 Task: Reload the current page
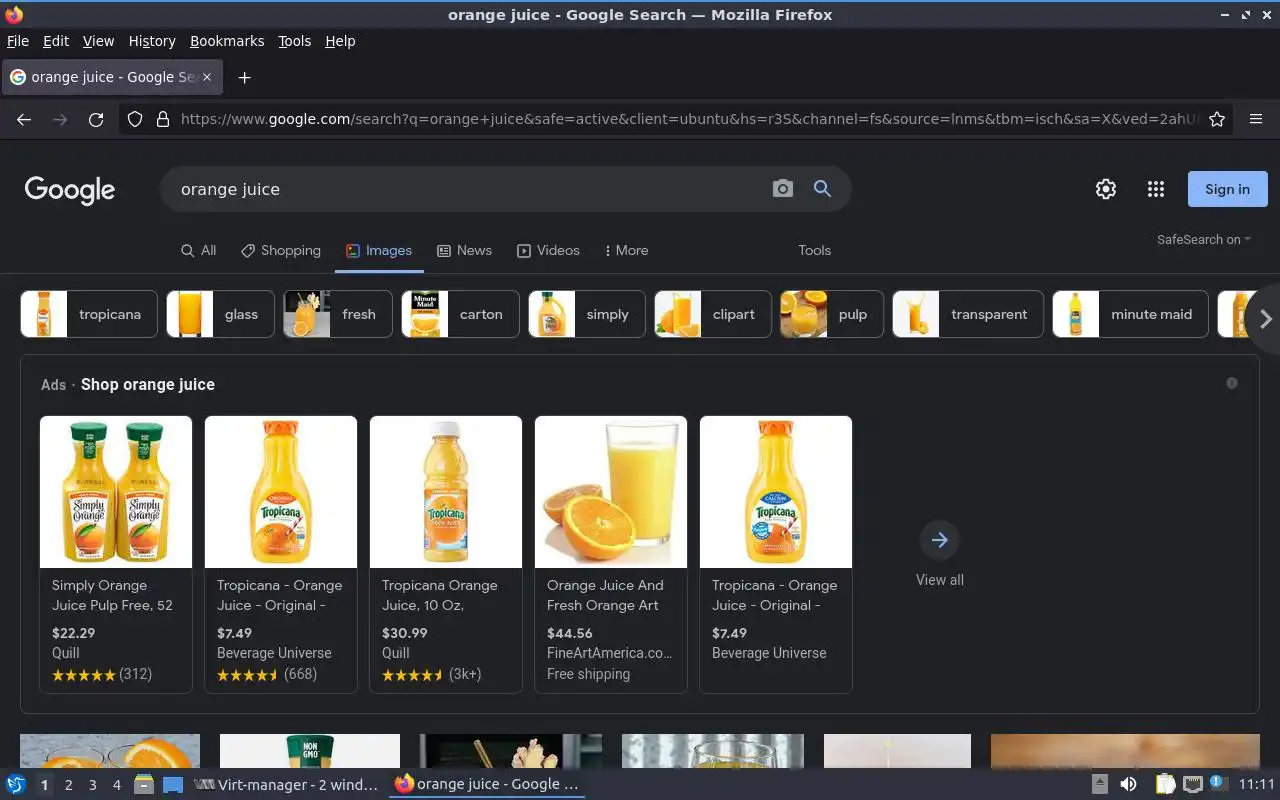(96, 119)
